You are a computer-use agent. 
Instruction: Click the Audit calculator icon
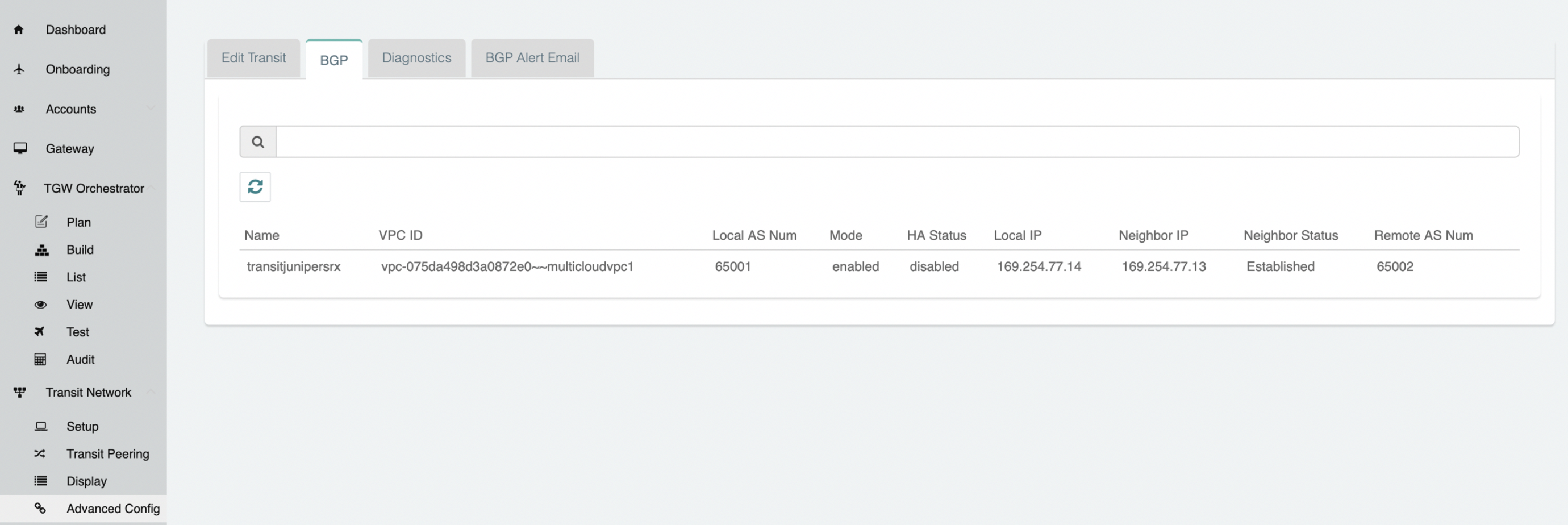(x=40, y=359)
